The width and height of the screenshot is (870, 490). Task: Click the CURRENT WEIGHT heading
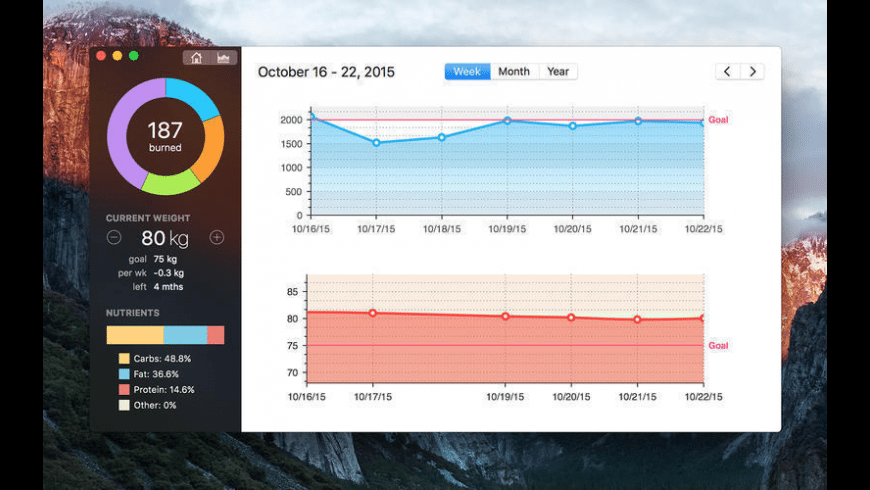tap(148, 218)
